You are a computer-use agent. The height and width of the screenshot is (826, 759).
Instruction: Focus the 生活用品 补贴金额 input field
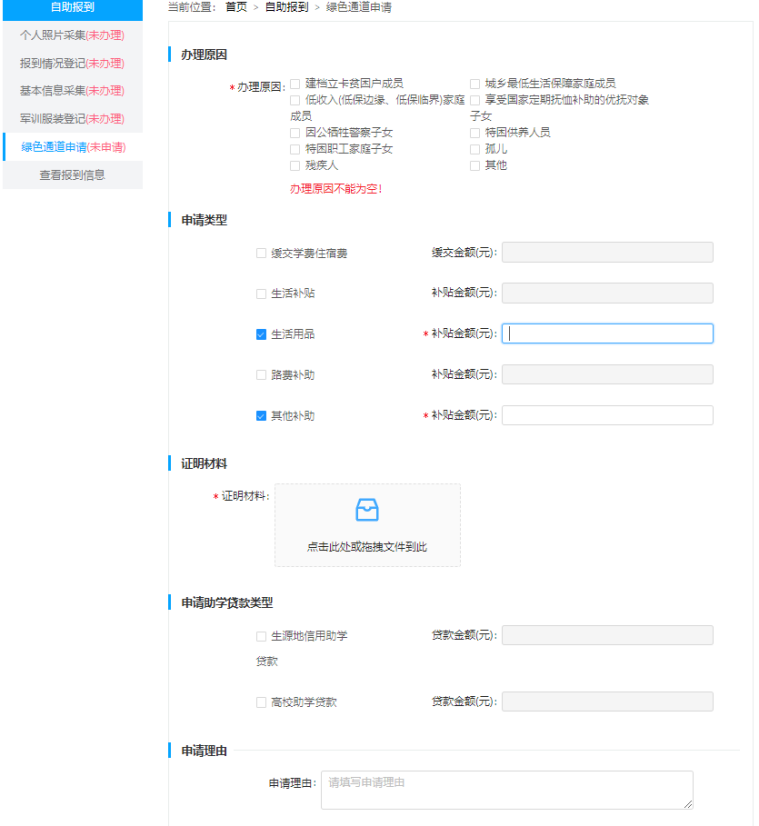tap(607, 334)
